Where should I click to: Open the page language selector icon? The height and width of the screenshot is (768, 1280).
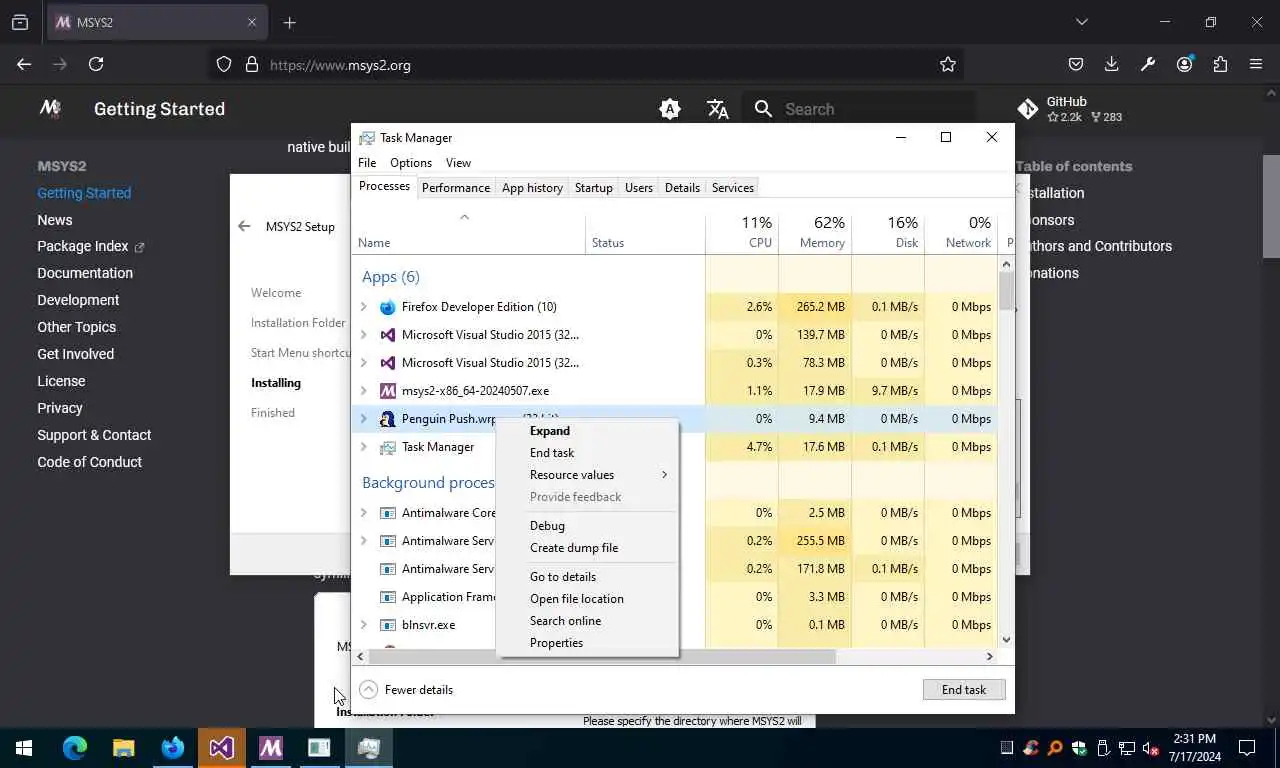(718, 109)
